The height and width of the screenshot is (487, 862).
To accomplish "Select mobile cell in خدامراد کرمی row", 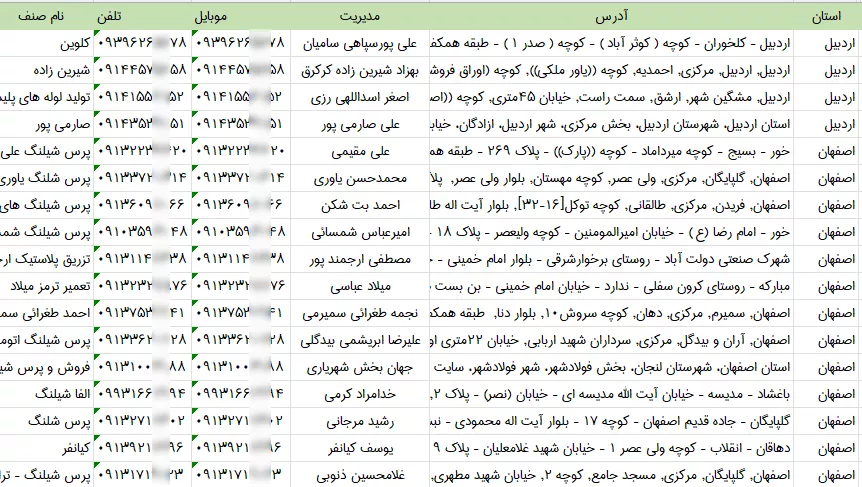I will pos(241,394).
